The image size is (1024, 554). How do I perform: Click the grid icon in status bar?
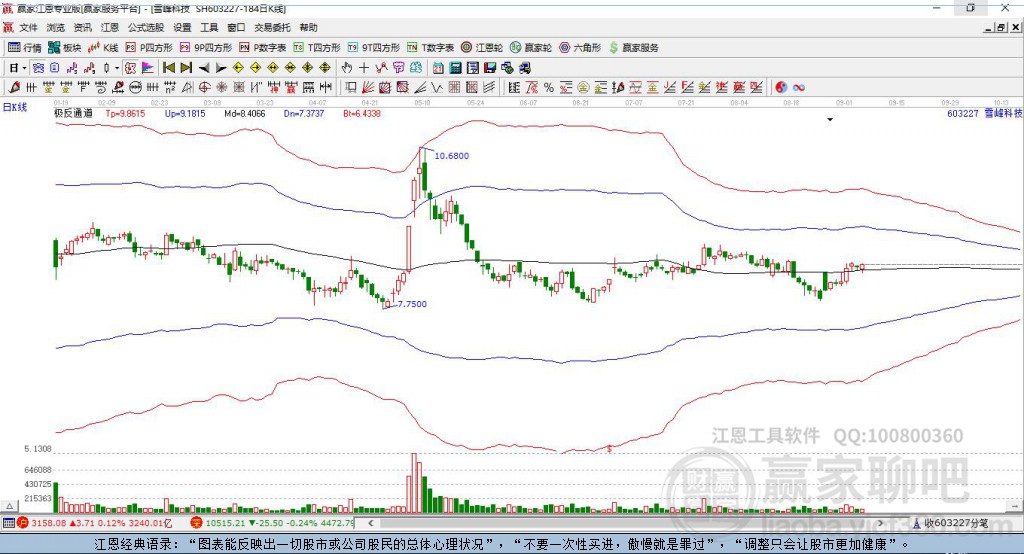point(8,523)
